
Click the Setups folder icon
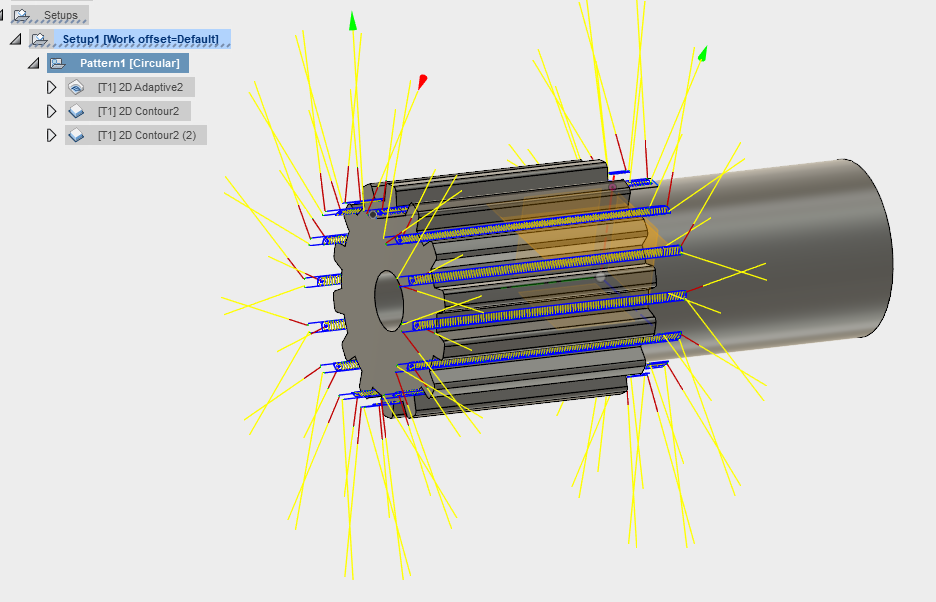[24, 15]
